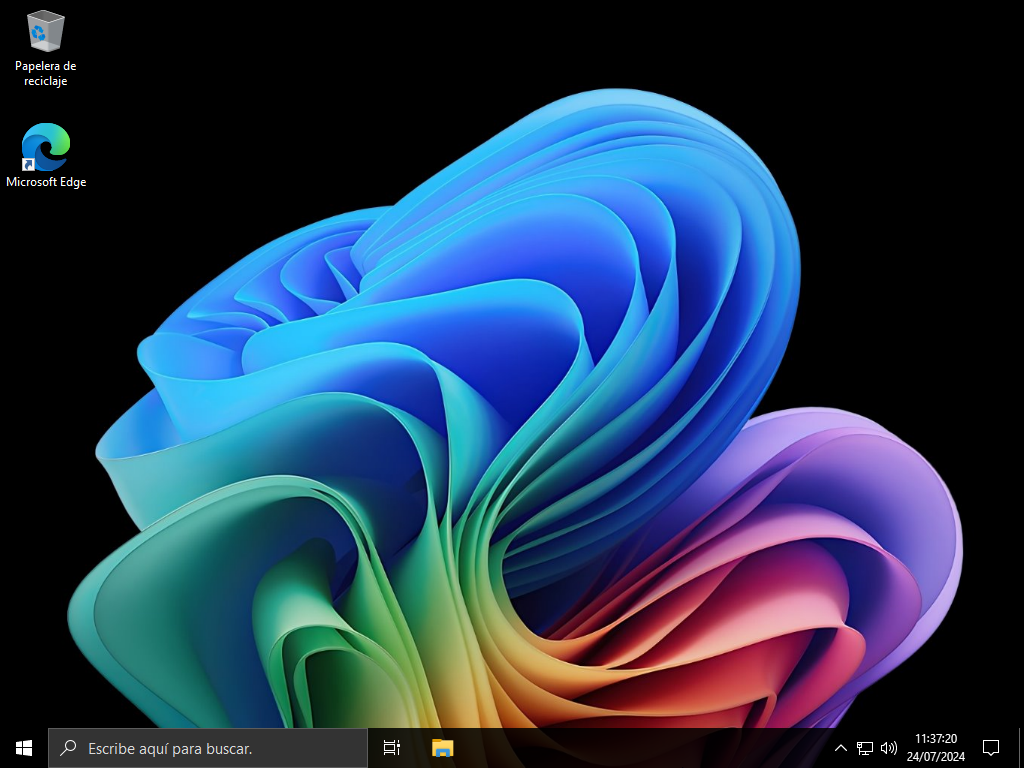1024x768 pixels.
Task: Open the Windows Start menu
Action: coord(24,748)
